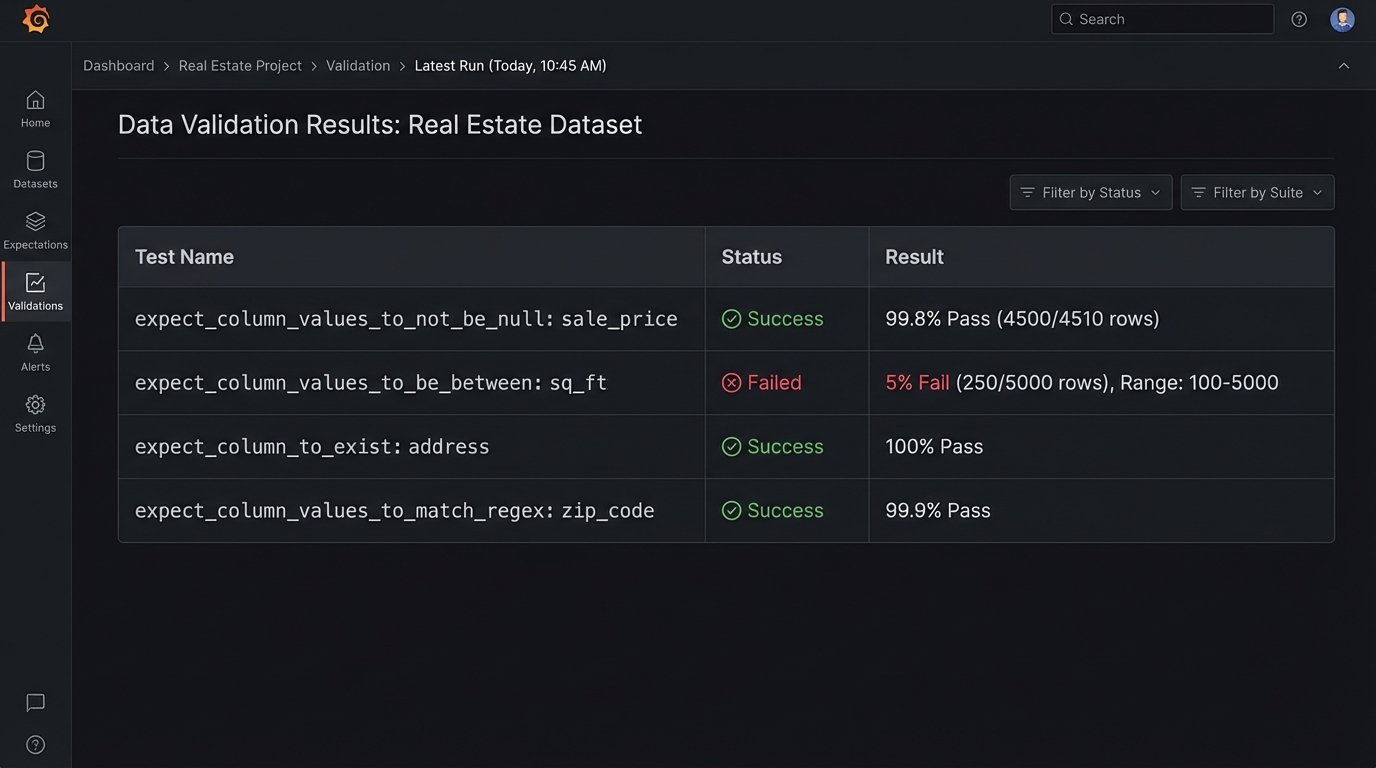The width and height of the screenshot is (1376, 768).
Task: Navigate to Real Estate Project breadcrumb
Action: point(239,65)
